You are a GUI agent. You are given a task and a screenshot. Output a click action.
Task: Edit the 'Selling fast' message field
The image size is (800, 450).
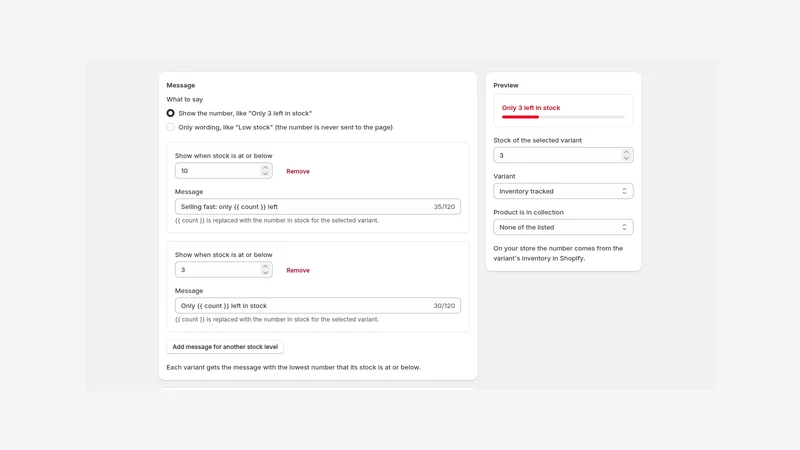click(317, 207)
